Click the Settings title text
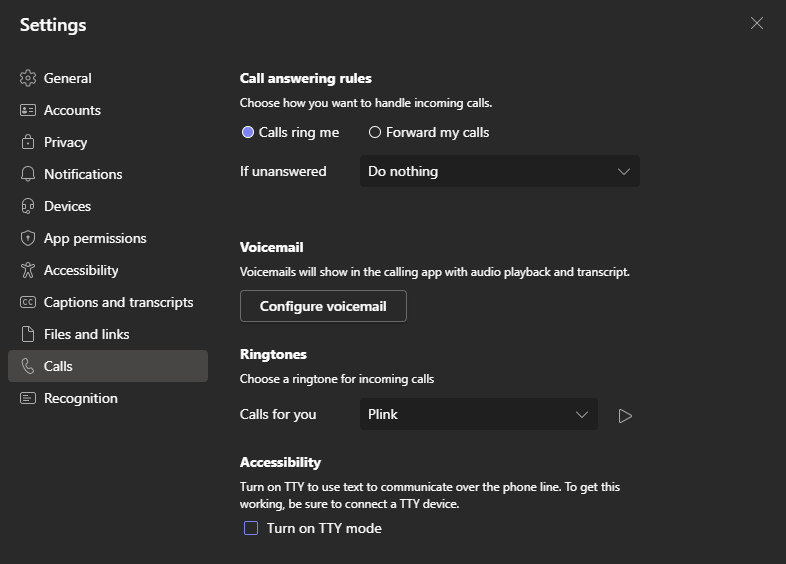 [53, 25]
